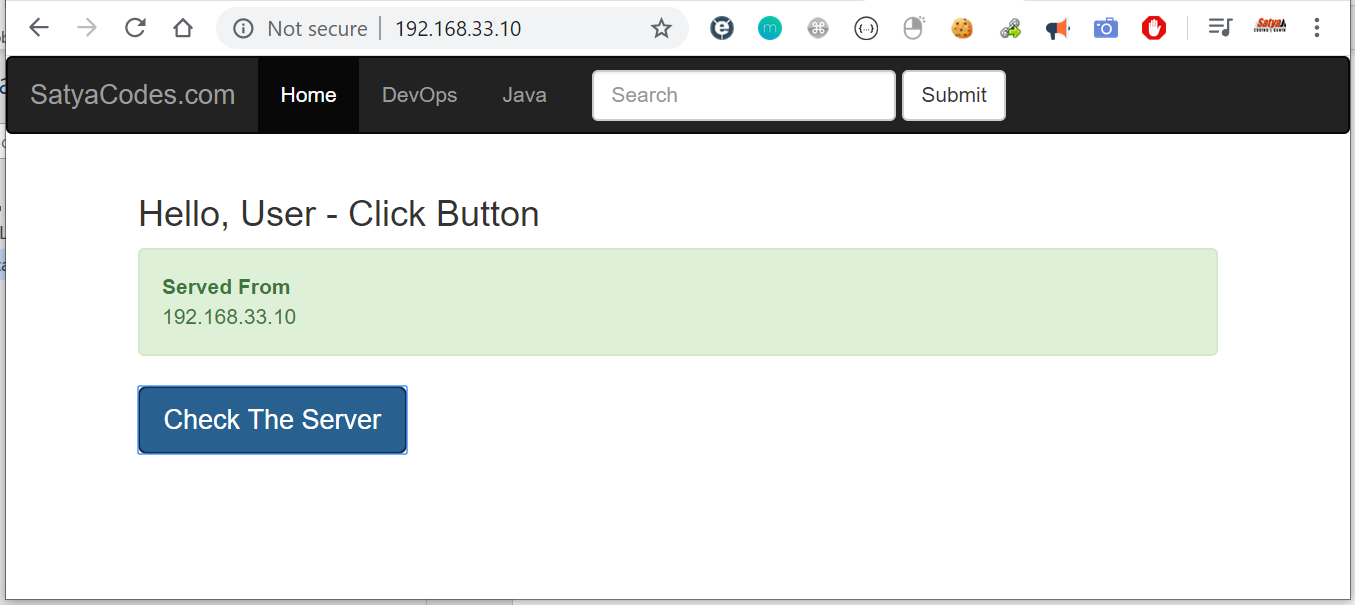Open the Java navbar item

click(x=524, y=95)
